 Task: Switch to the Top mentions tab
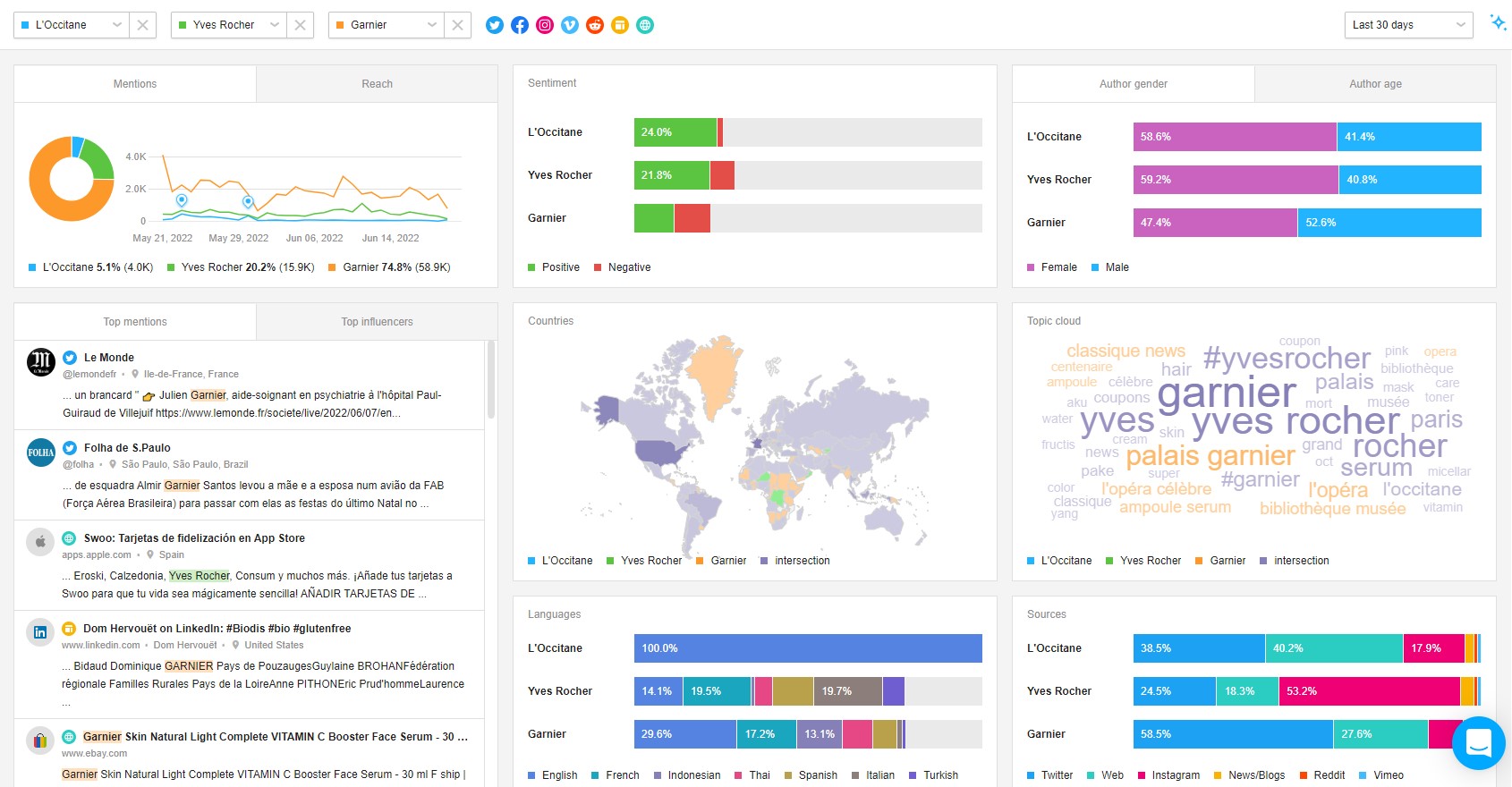(135, 322)
